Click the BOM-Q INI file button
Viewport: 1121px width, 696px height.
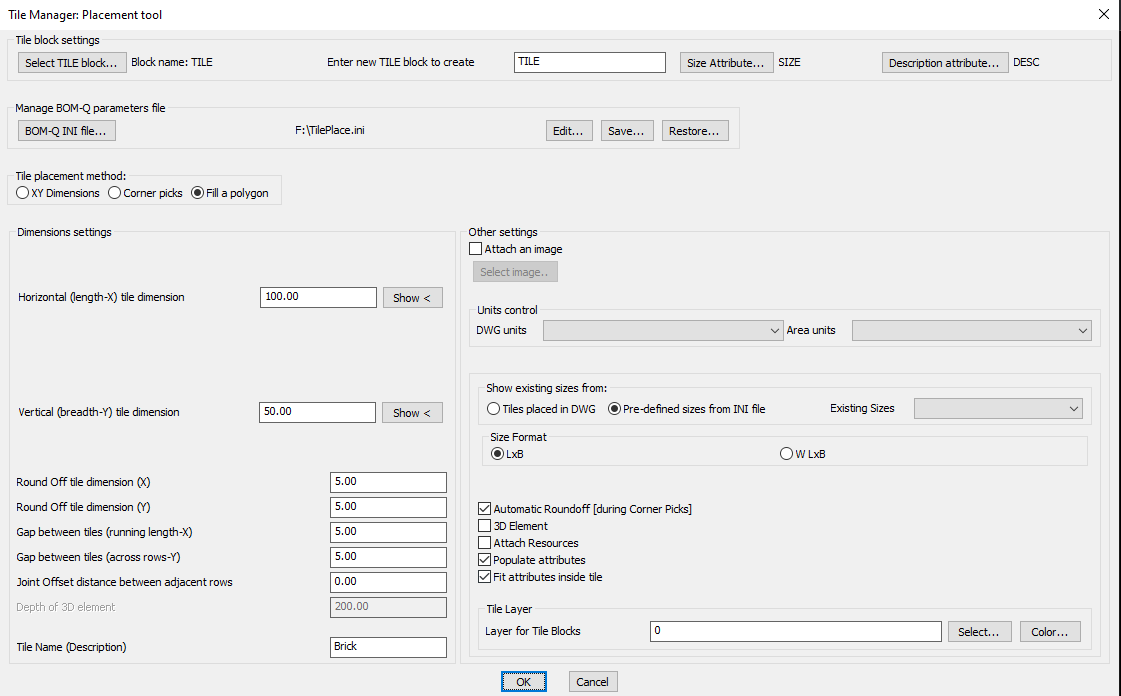66,130
